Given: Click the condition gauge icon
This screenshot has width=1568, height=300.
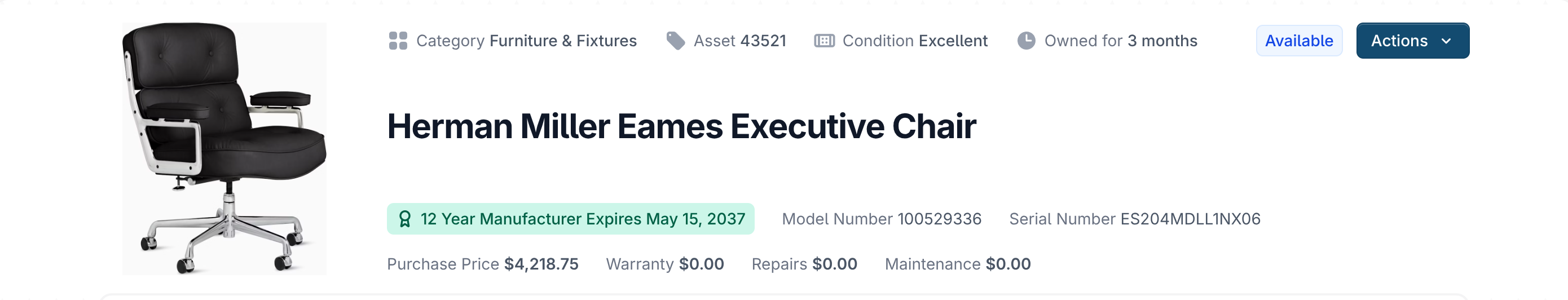Looking at the screenshot, I should click(x=824, y=41).
